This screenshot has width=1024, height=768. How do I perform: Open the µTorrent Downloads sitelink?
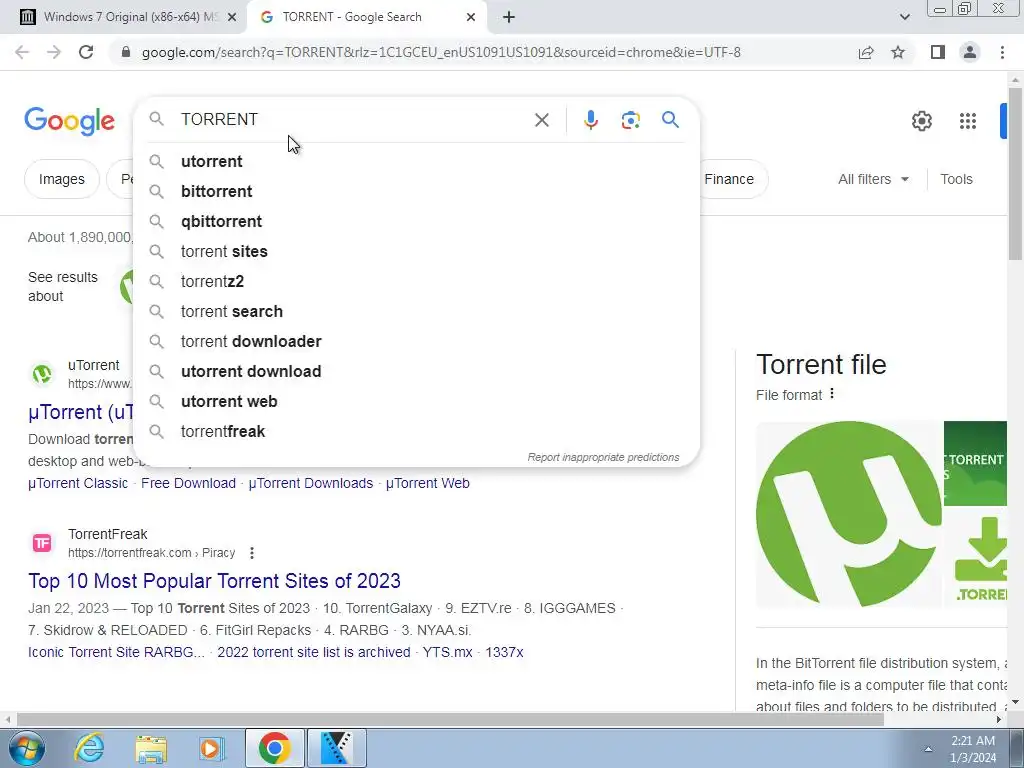tap(311, 483)
